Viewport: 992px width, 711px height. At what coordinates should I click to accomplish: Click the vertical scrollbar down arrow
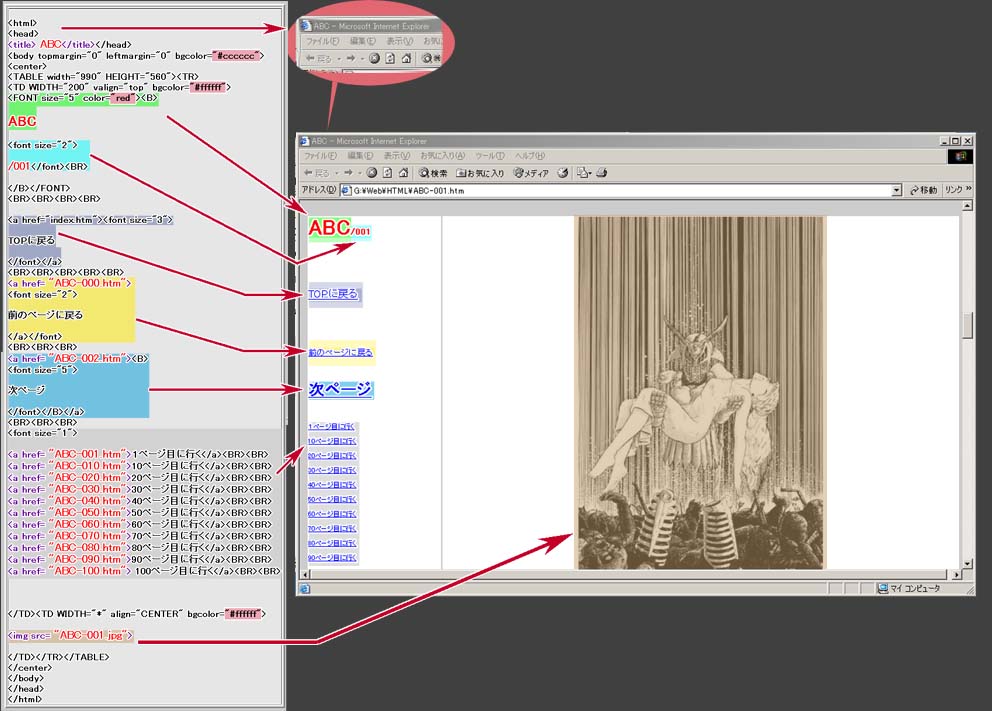(967, 564)
